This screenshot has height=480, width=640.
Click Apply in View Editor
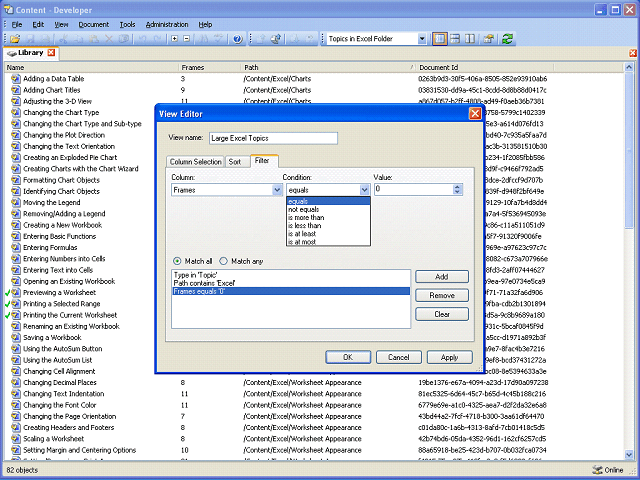449,357
